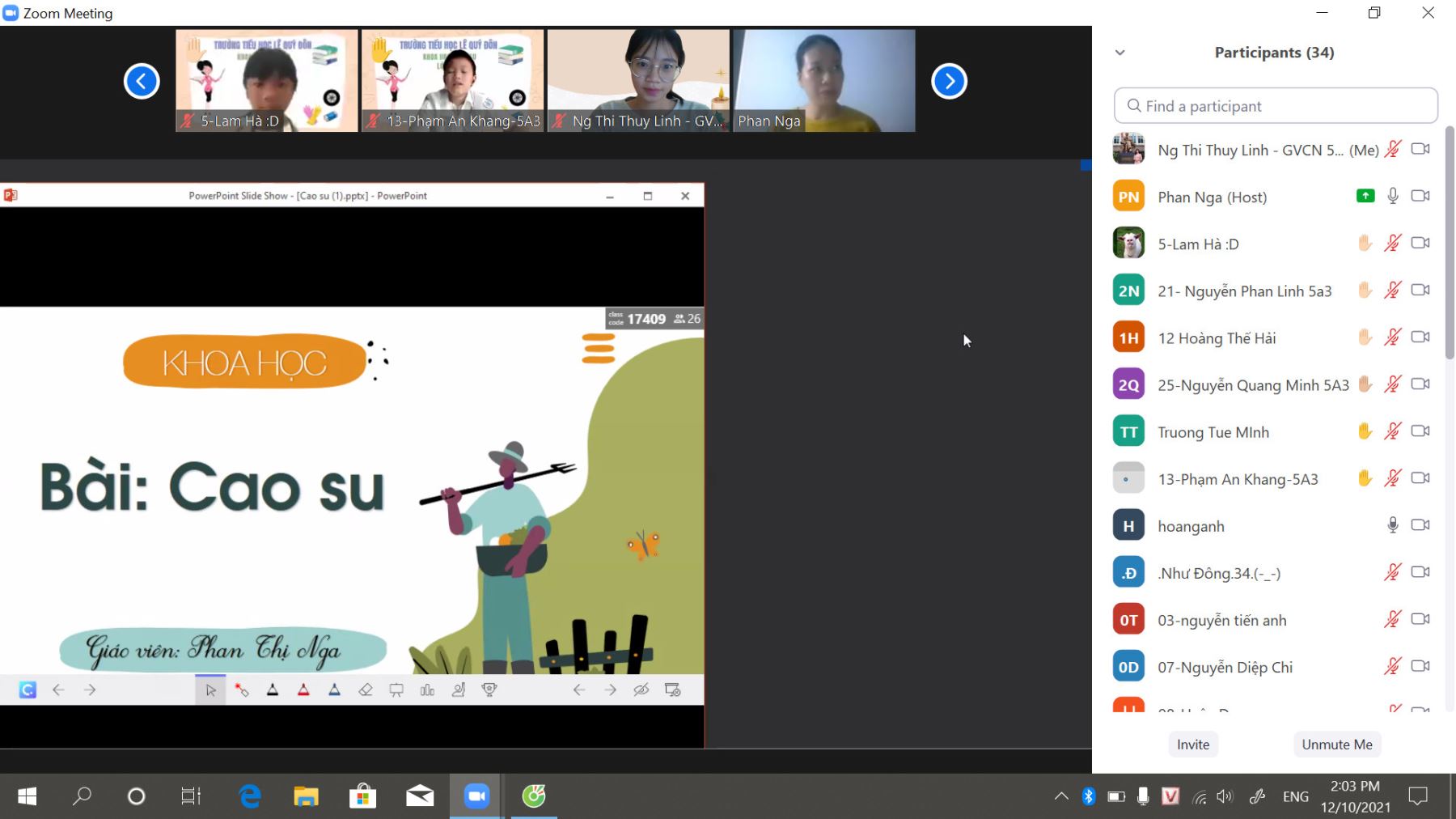Toggle video camera for Phan Nga (Host)
This screenshot has height=819, width=1456.
(x=1420, y=196)
